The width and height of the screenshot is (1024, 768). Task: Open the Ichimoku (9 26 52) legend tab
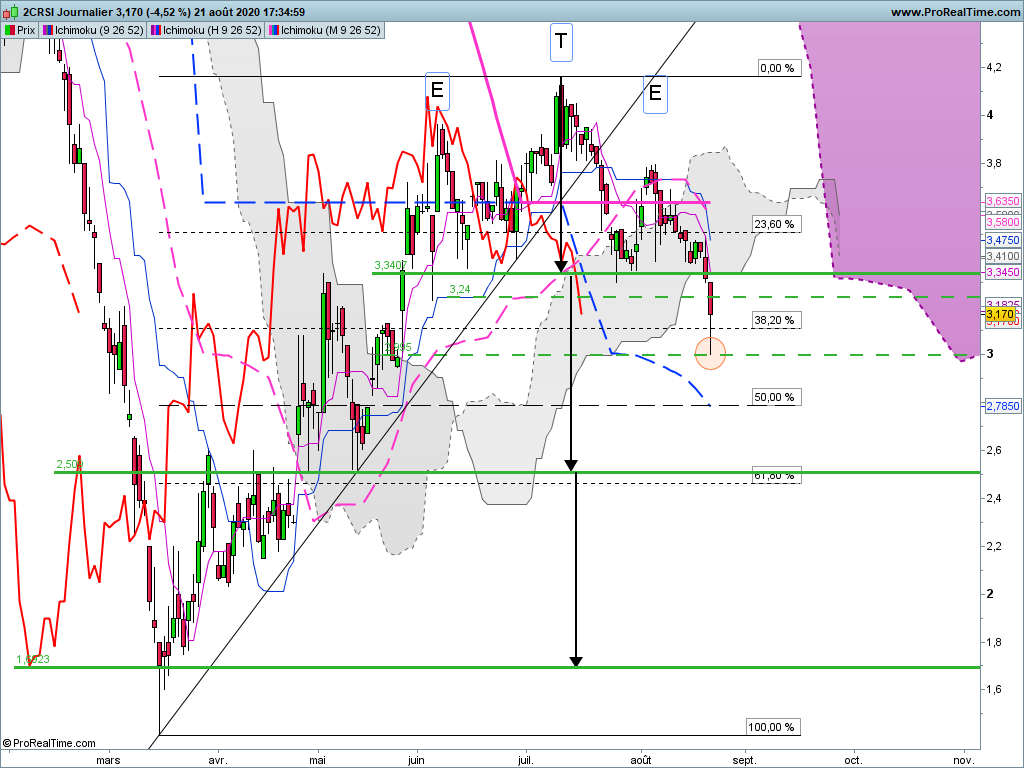[93, 30]
